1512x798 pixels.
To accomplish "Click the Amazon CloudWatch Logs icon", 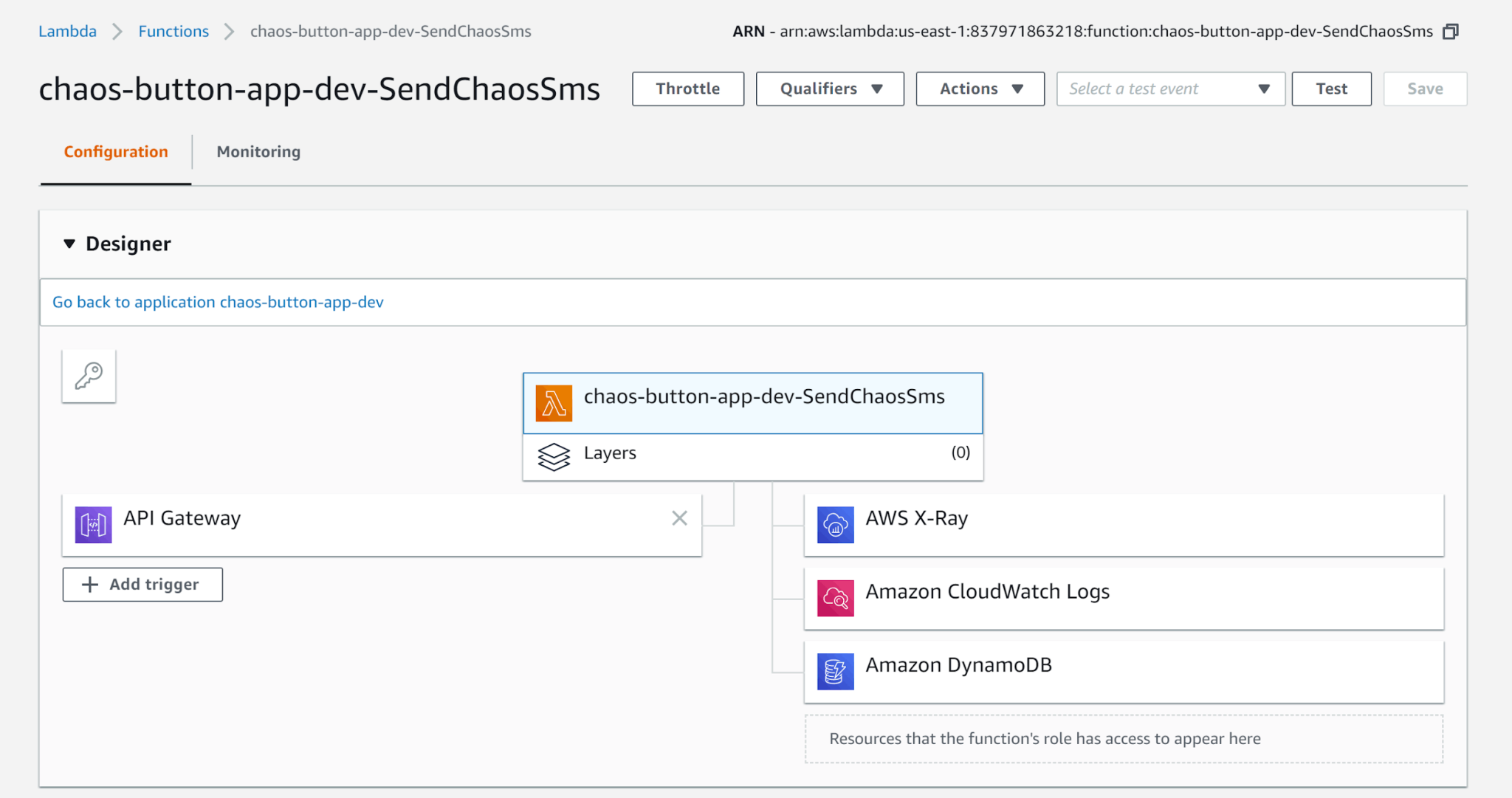I will click(x=834, y=598).
